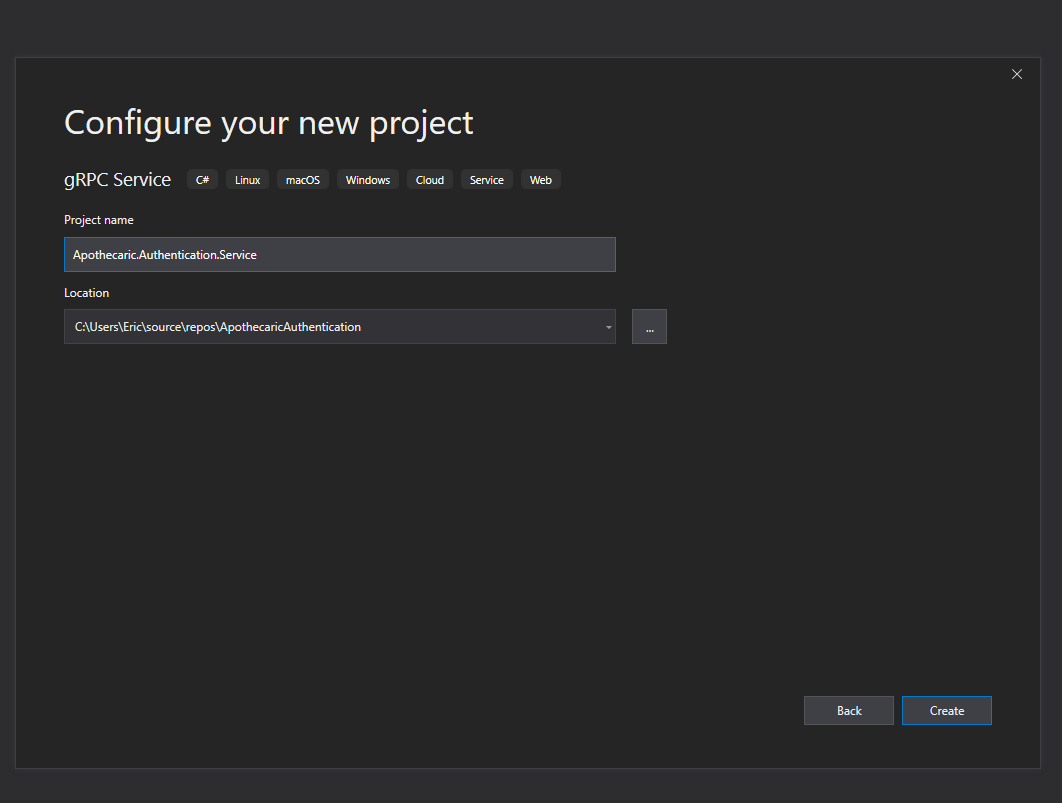Click the Windows platform tag

tap(367, 180)
